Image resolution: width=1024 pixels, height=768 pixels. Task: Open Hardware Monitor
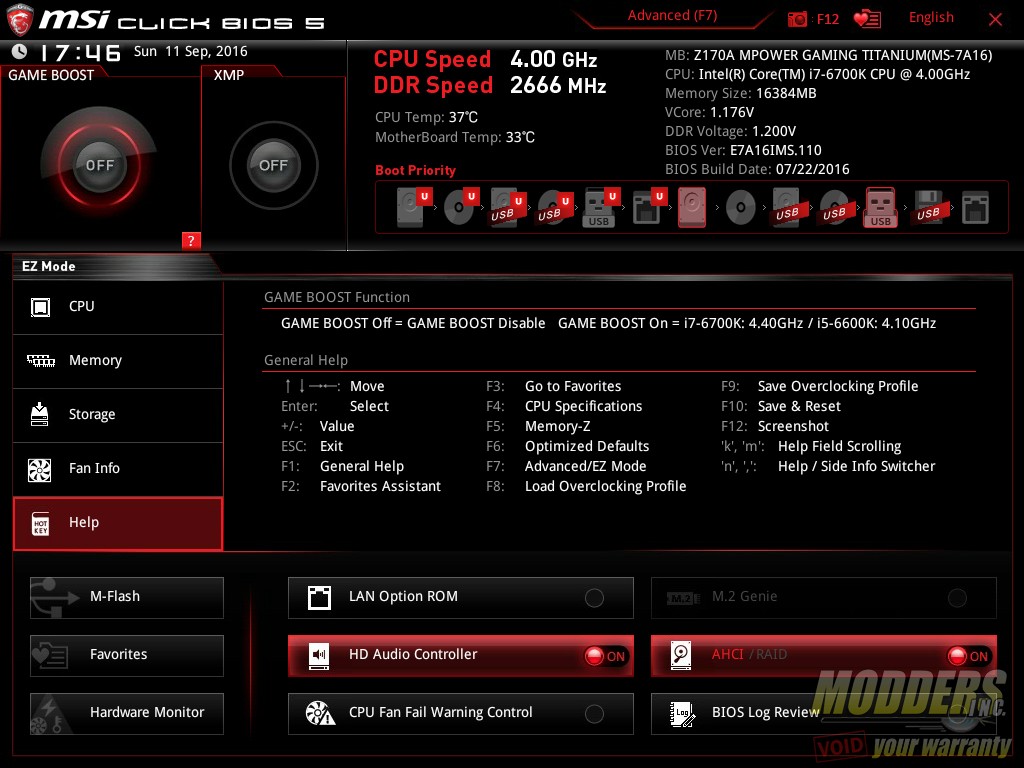pos(127,713)
